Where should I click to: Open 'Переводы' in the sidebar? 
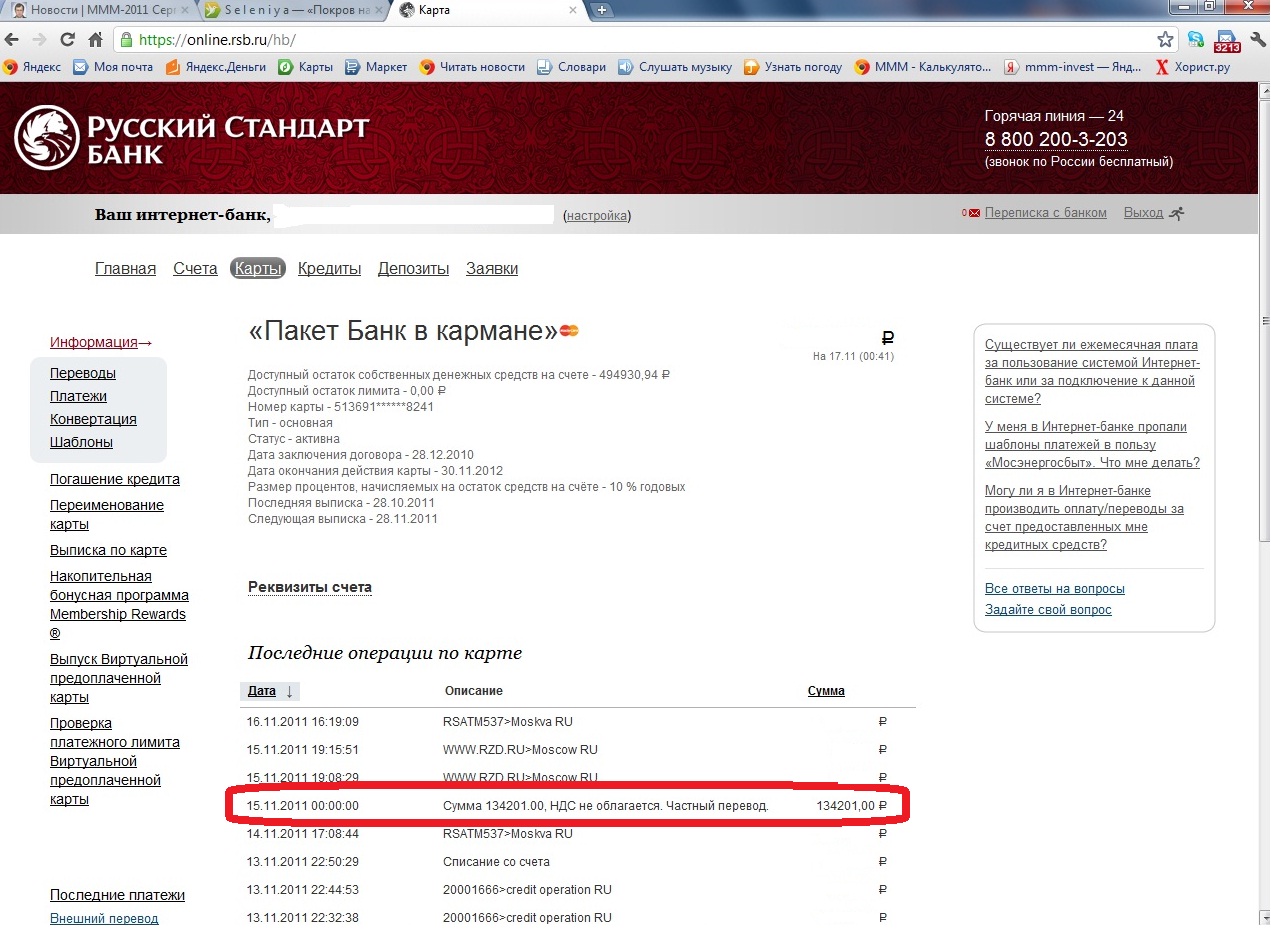[x=83, y=373]
